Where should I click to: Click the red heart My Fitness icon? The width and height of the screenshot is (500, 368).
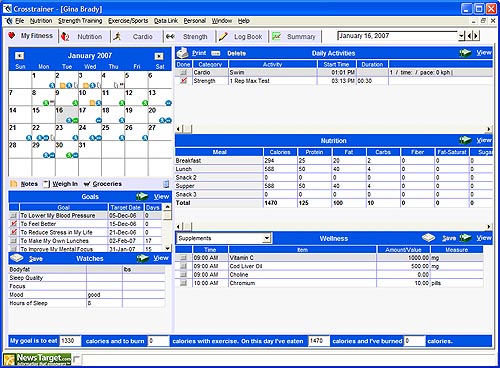[12, 35]
